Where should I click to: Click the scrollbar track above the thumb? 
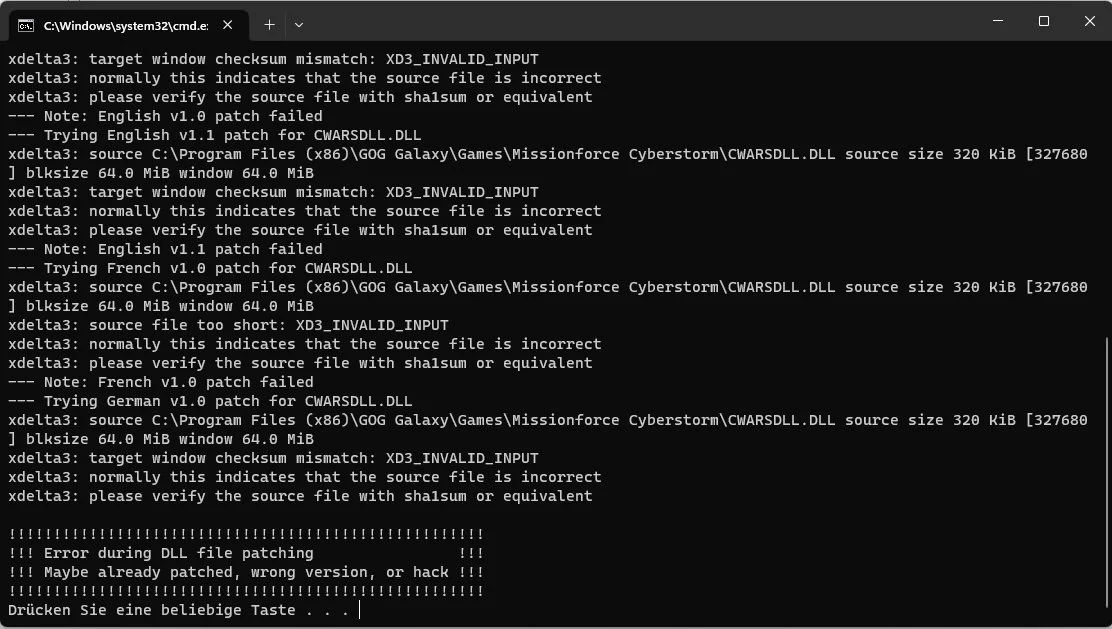(x=1106, y=191)
